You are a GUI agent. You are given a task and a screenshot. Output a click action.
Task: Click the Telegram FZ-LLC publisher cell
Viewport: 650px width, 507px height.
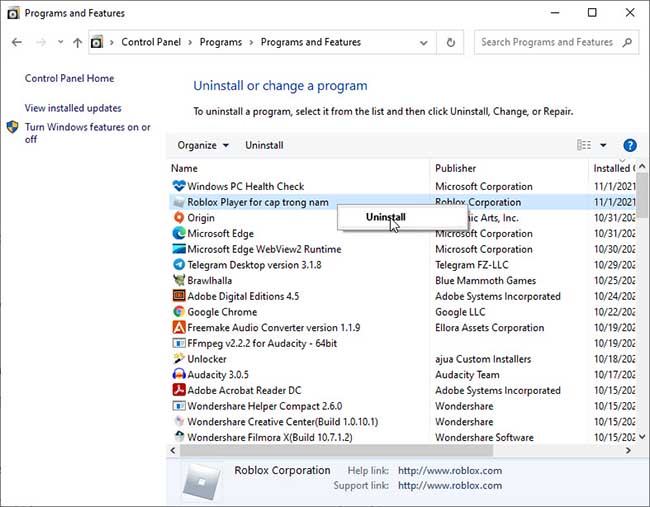472,265
